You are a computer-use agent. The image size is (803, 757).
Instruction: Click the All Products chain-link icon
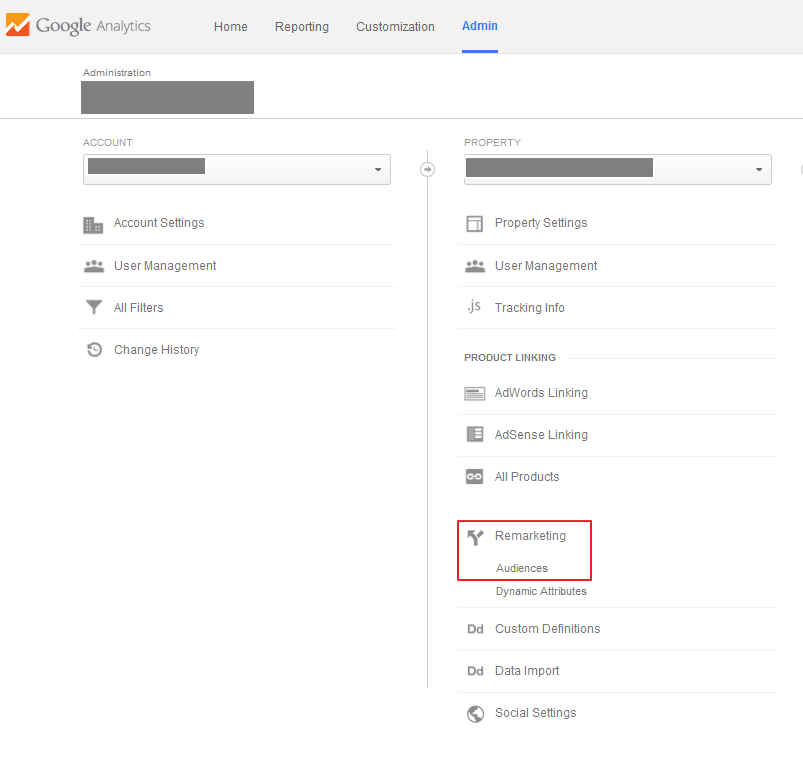474,476
